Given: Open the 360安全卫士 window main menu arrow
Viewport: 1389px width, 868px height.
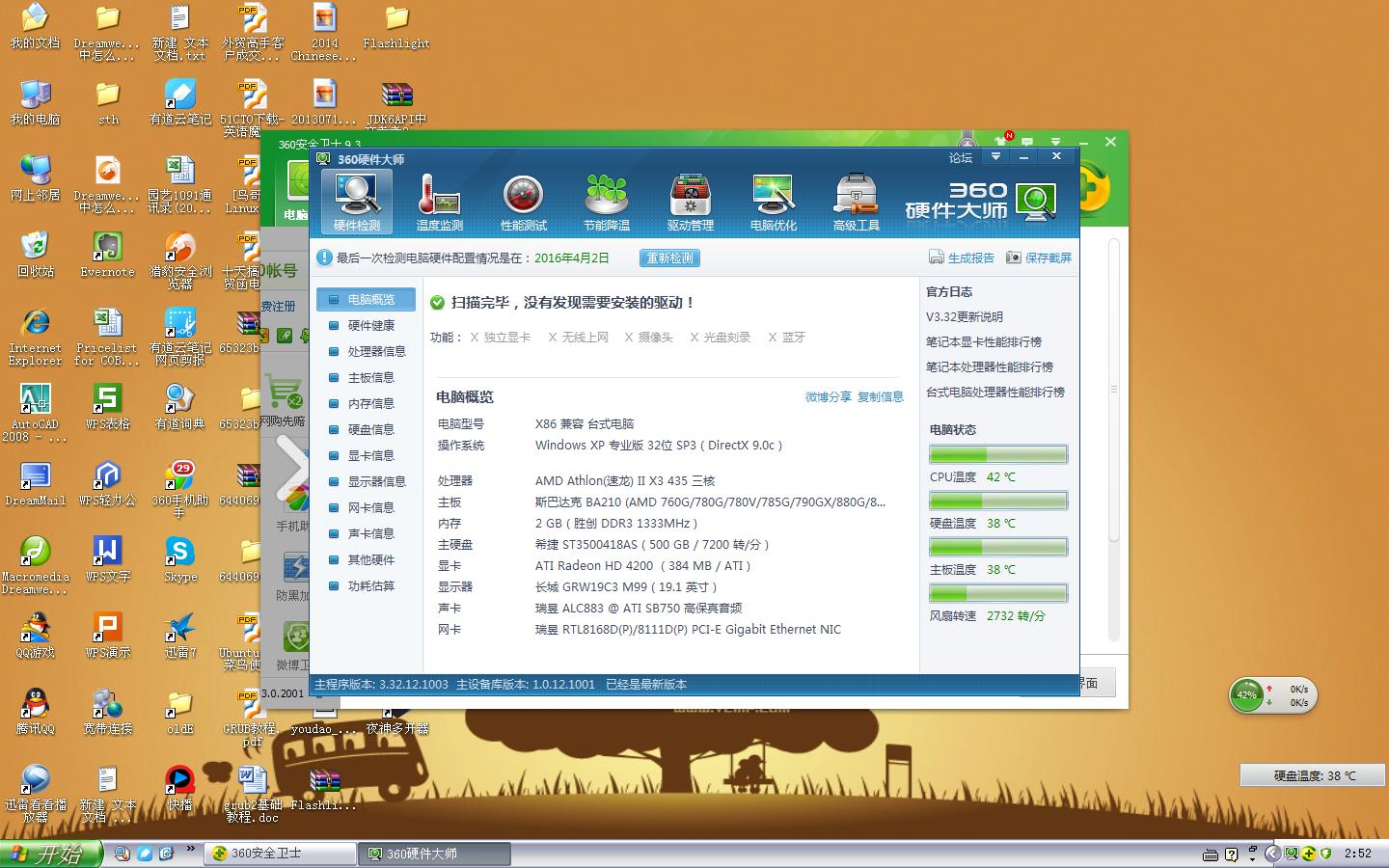Looking at the screenshot, I should [1055, 141].
